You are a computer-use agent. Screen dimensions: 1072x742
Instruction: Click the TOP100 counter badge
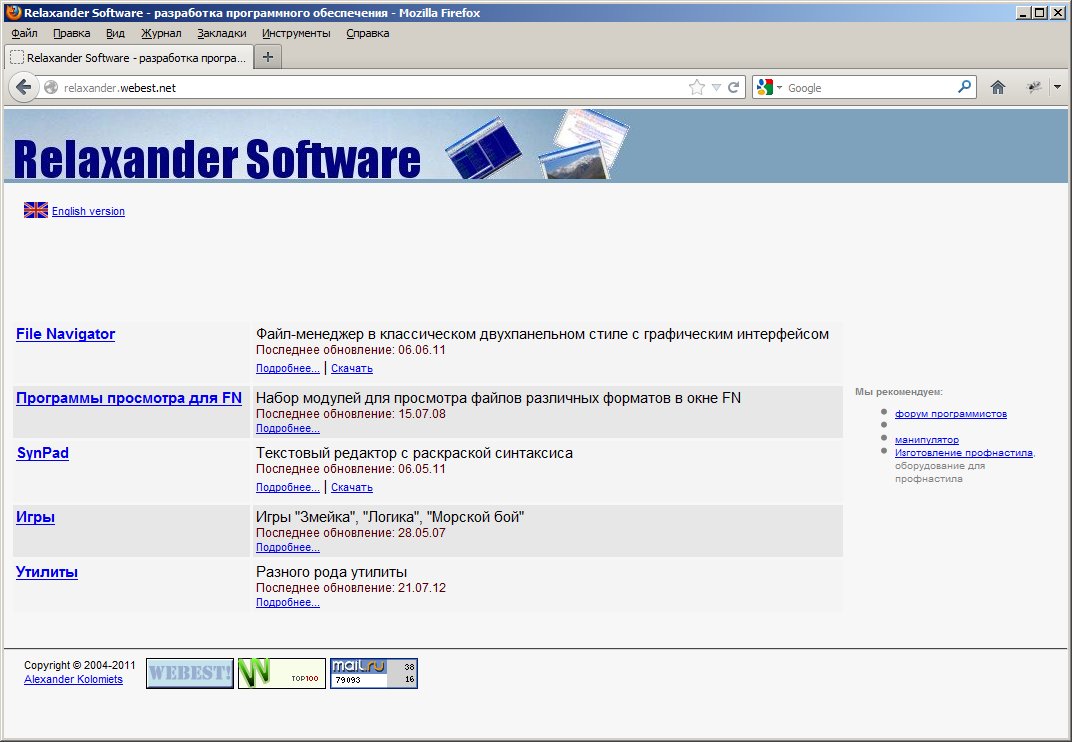tap(282, 673)
